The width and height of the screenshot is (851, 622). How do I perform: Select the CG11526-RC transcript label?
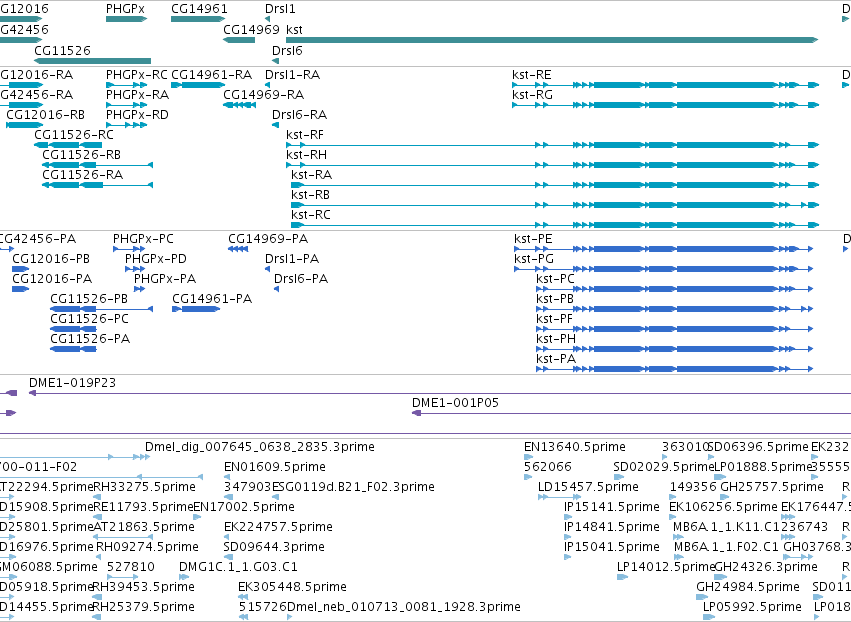point(74,135)
